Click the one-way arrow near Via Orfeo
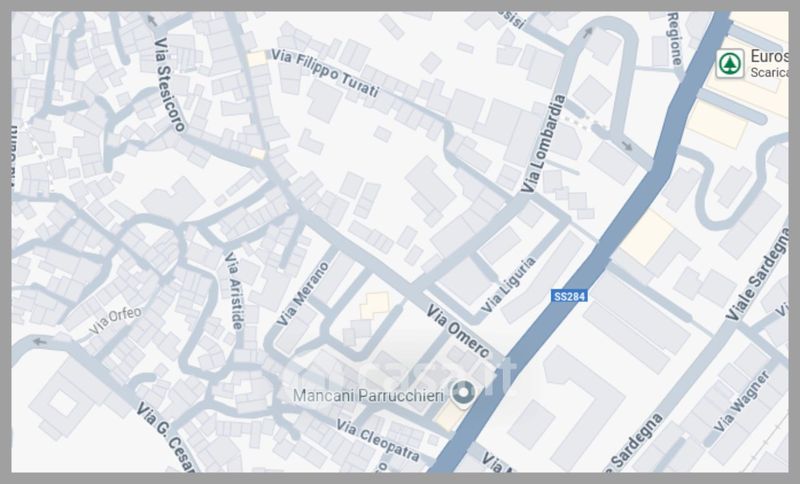The image size is (800, 484). pyautogui.click(x=39, y=341)
